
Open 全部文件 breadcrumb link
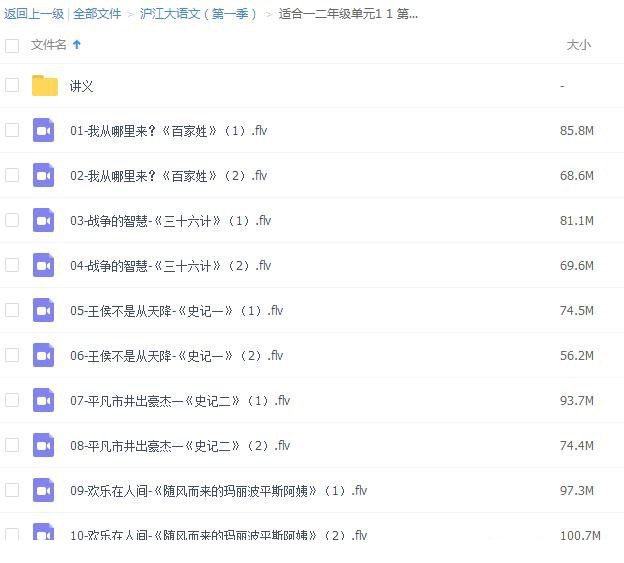[97, 14]
